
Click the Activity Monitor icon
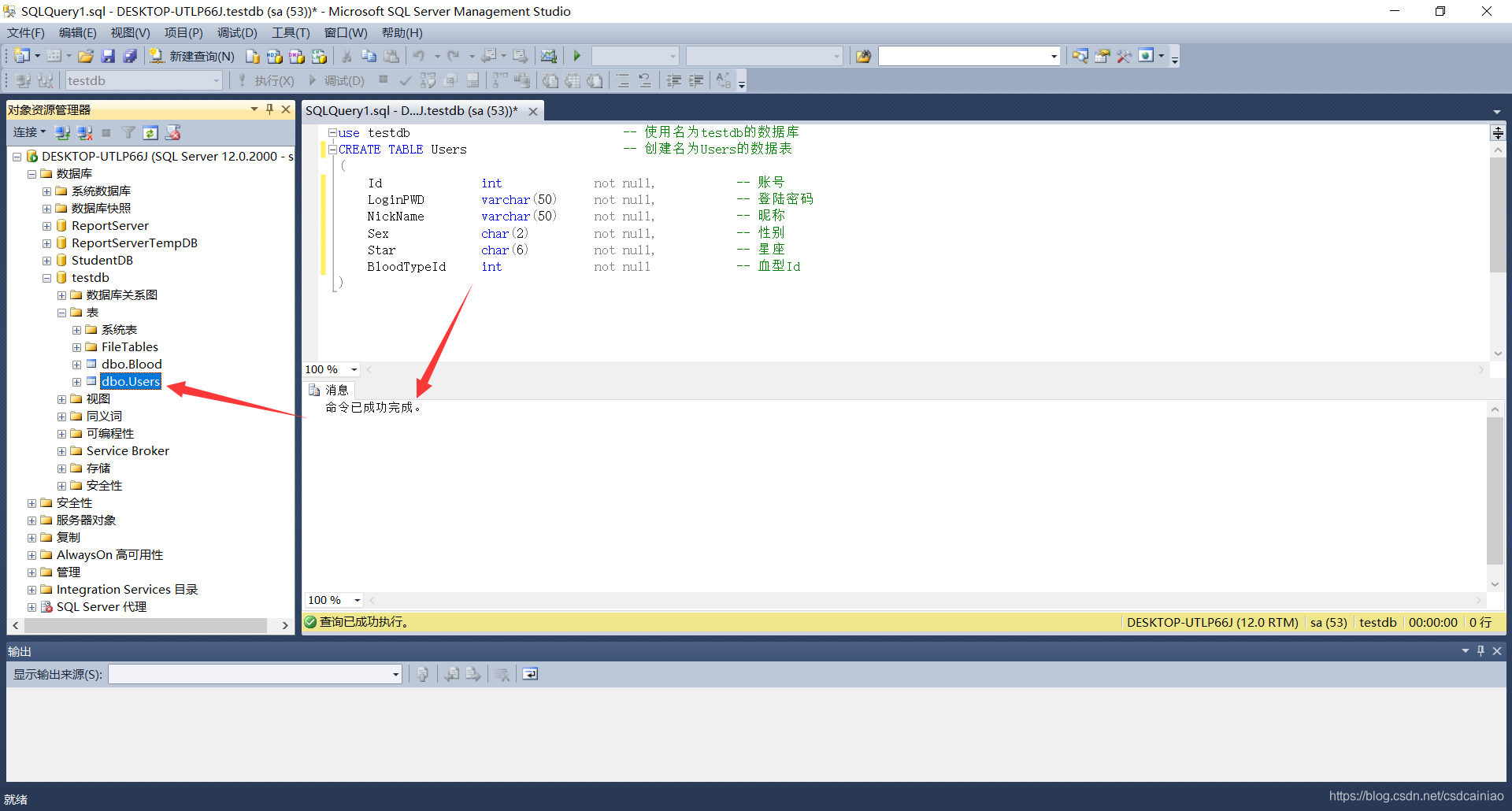[549, 56]
